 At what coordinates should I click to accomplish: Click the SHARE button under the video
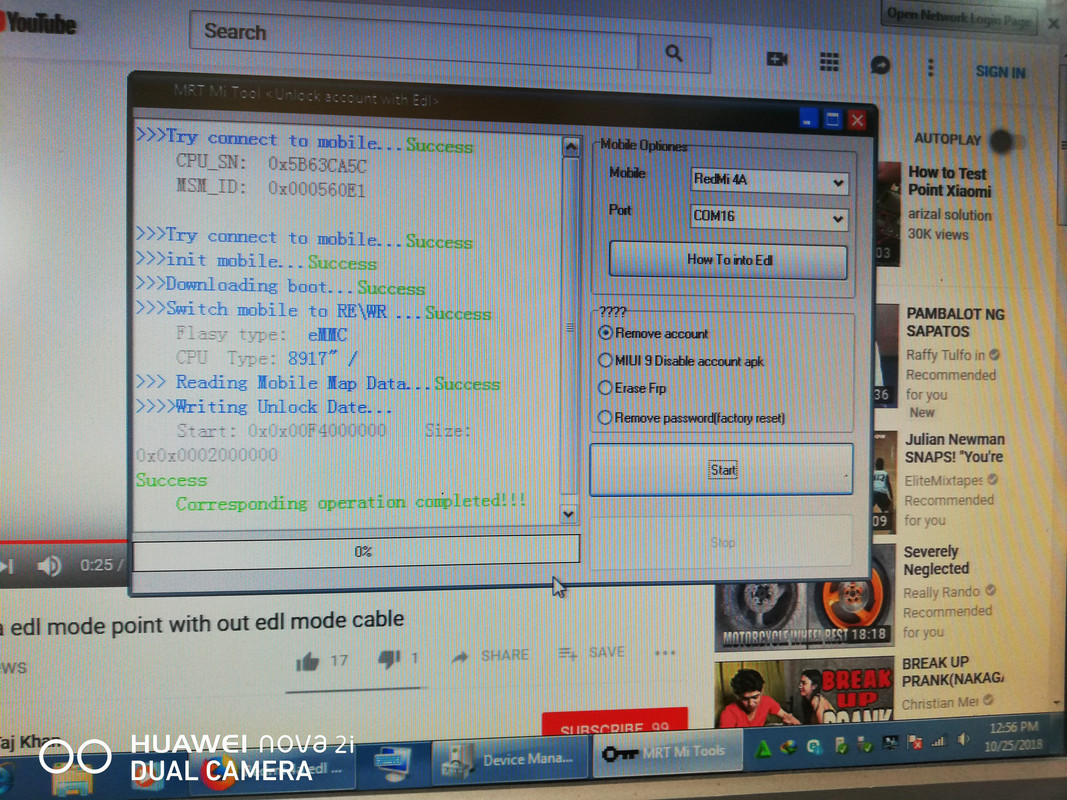[491, 656]
